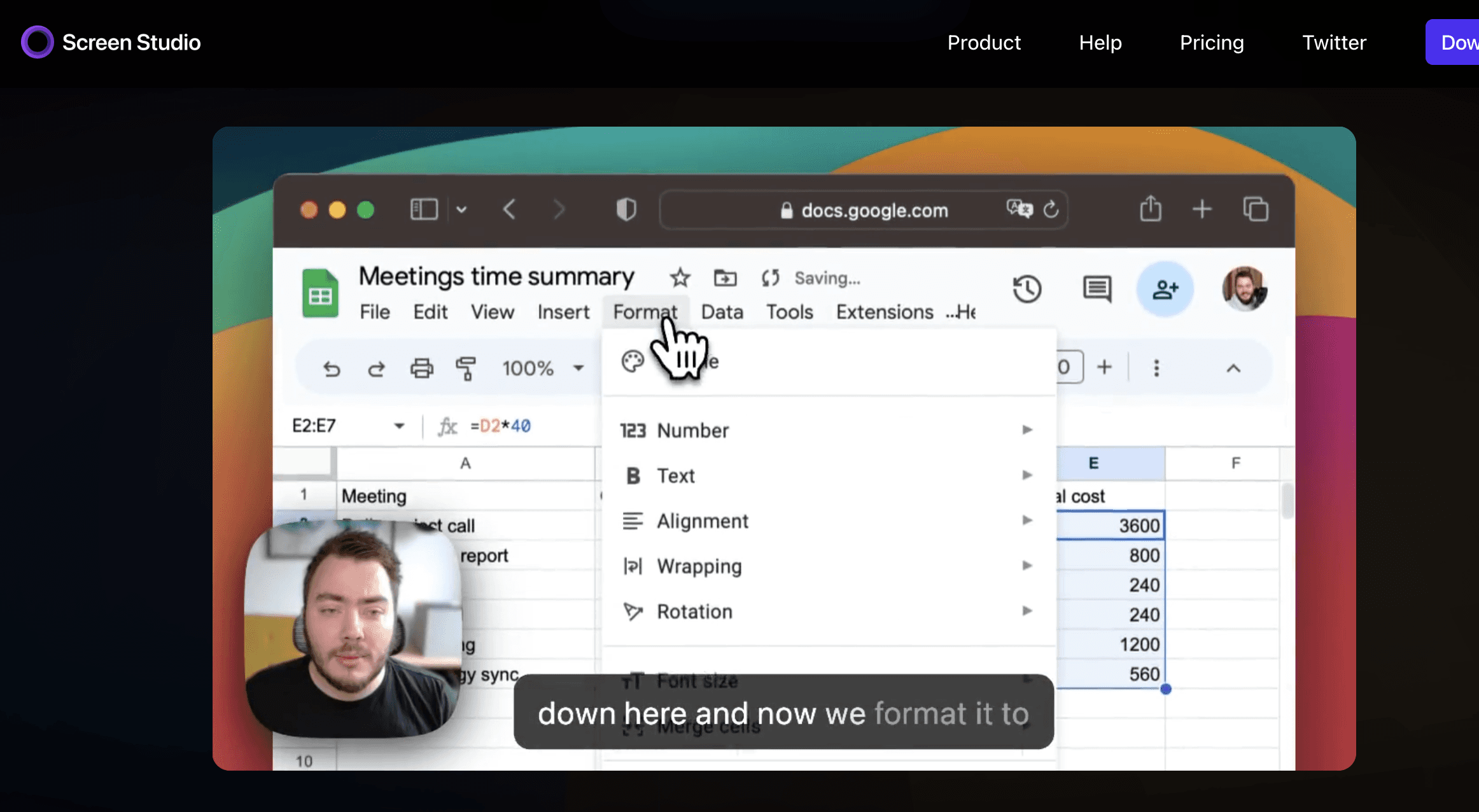Print the spreadsheet
Image resolution: width=1479 pixels, height=812 pixels.
(421, 368)
